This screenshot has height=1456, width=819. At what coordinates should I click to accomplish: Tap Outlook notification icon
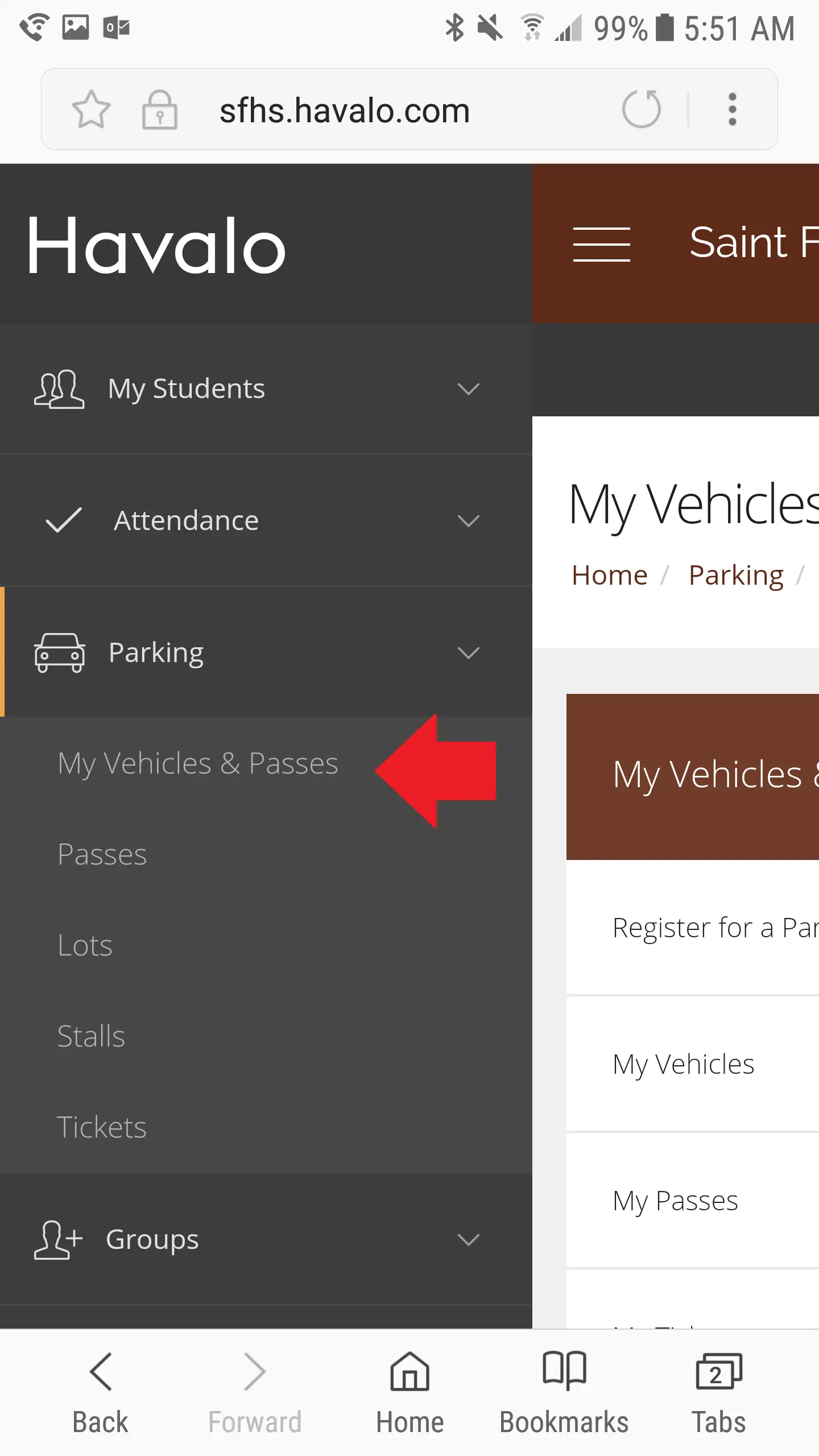coord(117,27)
